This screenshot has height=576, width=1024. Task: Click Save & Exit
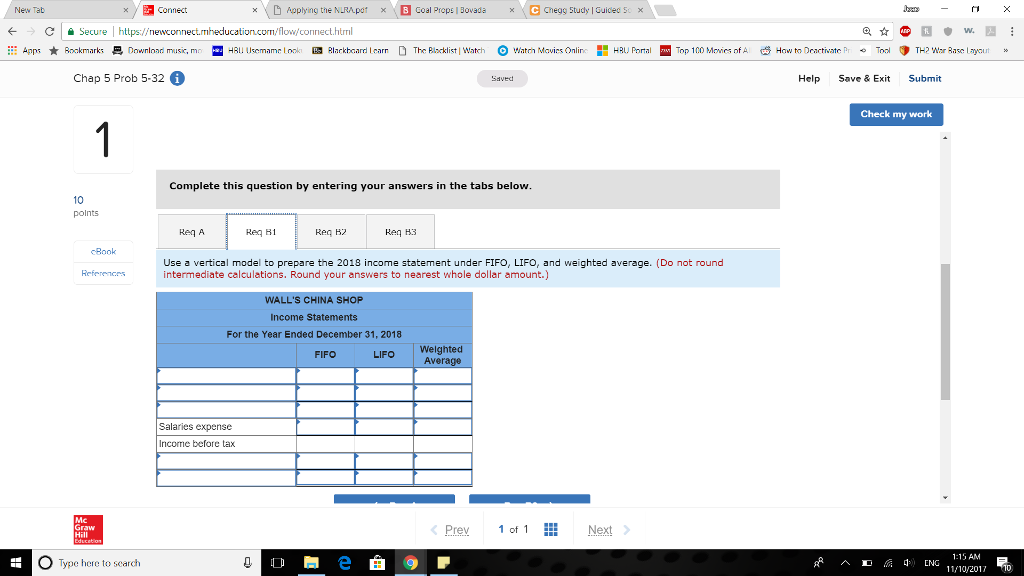[864, 78]
